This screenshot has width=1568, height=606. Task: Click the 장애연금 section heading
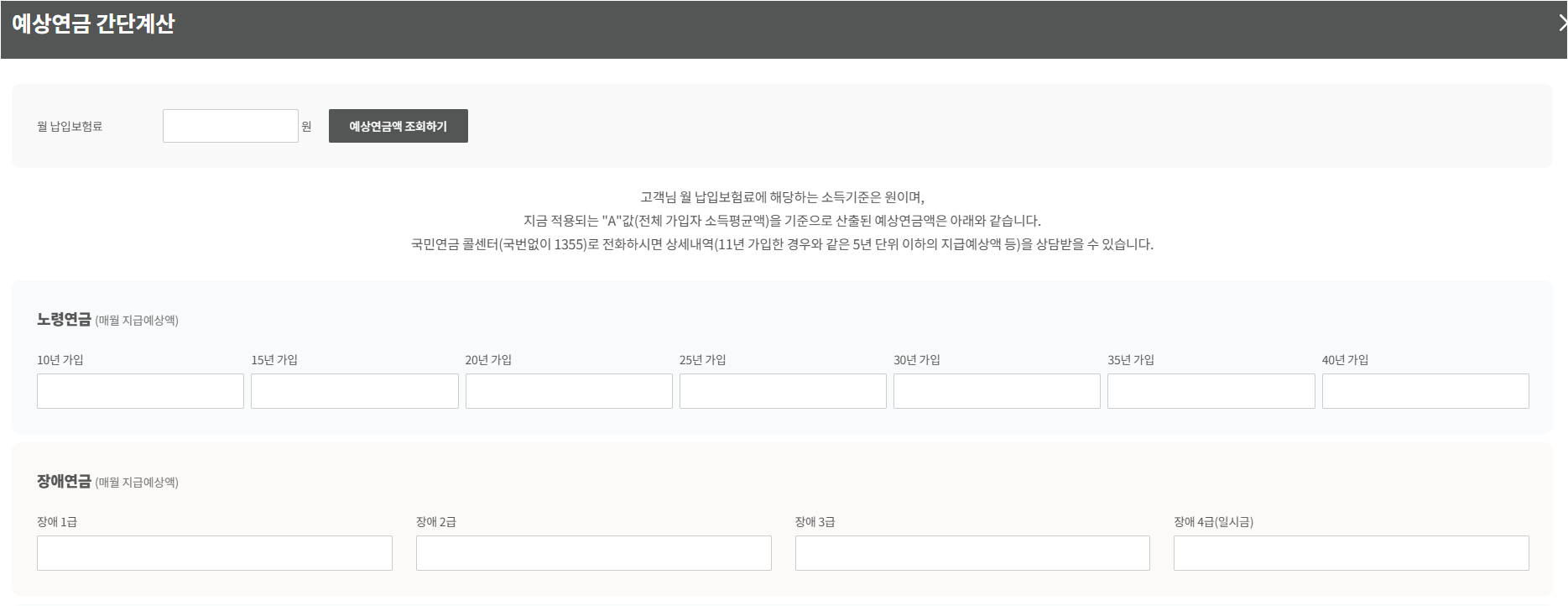64,482
